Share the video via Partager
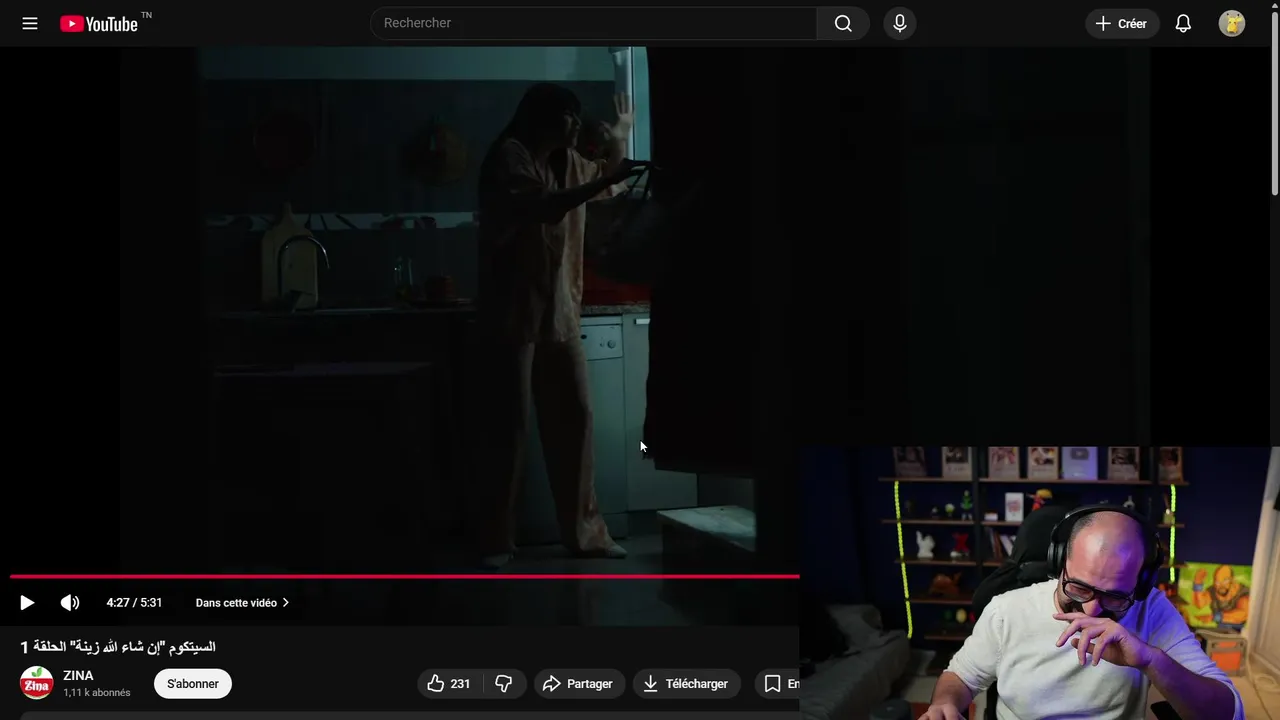Screen dimensions: 1280x720 coord(579,684)
